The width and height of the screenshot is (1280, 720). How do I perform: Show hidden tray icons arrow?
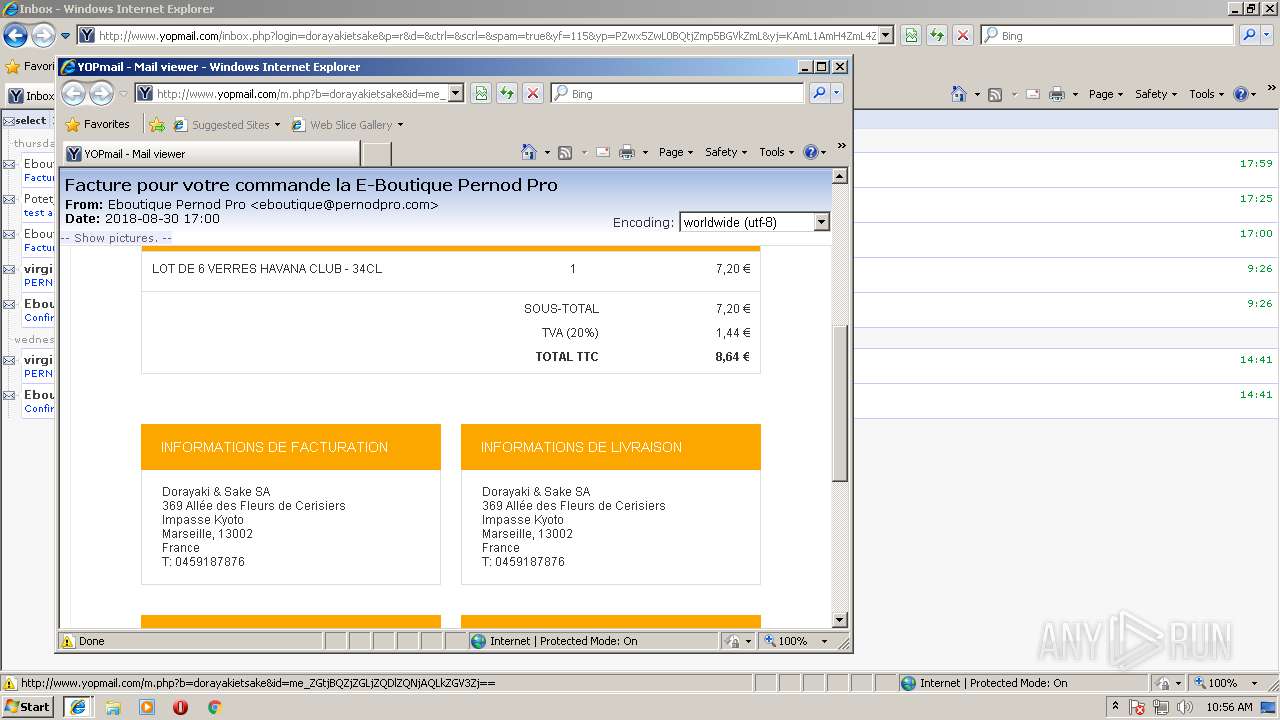pyautogui.click(x=1115, y=707)
